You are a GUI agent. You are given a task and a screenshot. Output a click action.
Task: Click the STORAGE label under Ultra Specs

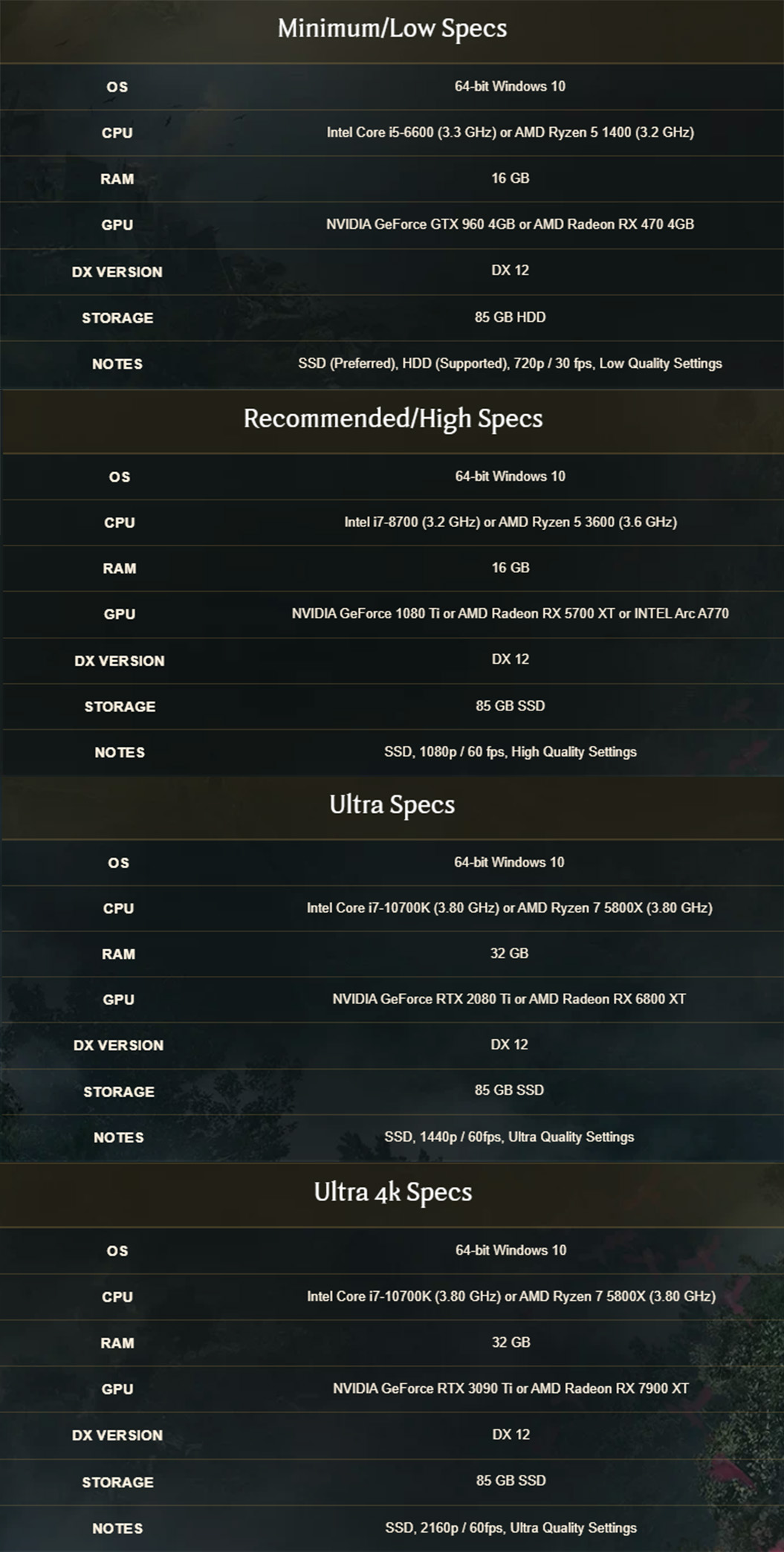pyautogui.click(x=119, y=1092)
